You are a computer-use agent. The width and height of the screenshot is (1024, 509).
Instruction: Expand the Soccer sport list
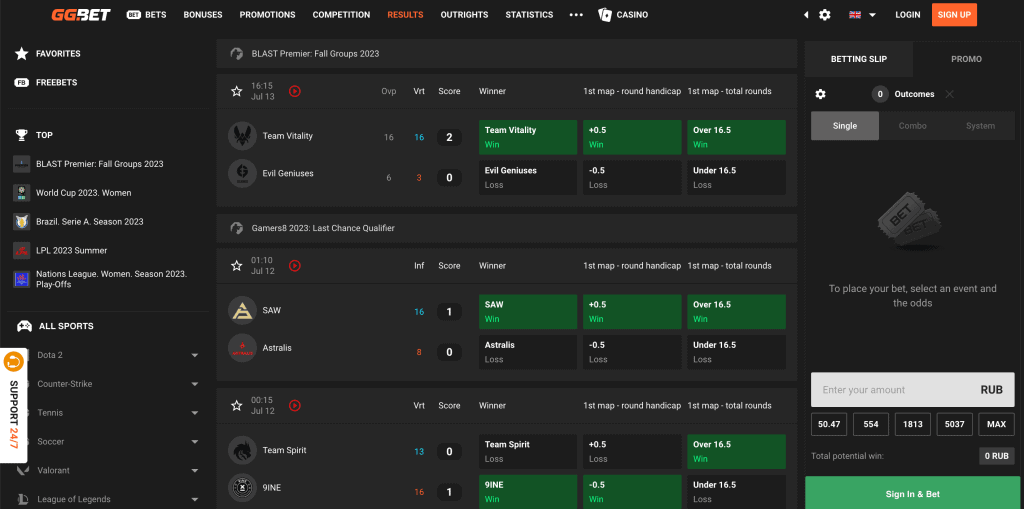point(195,442)
